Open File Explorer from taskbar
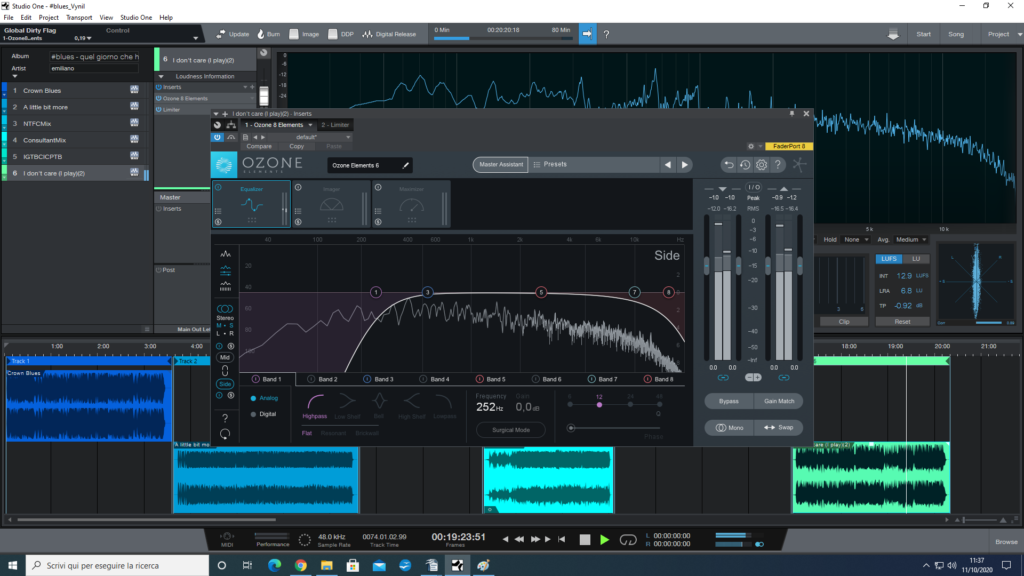1024x576 pixels. coord(327,566)
